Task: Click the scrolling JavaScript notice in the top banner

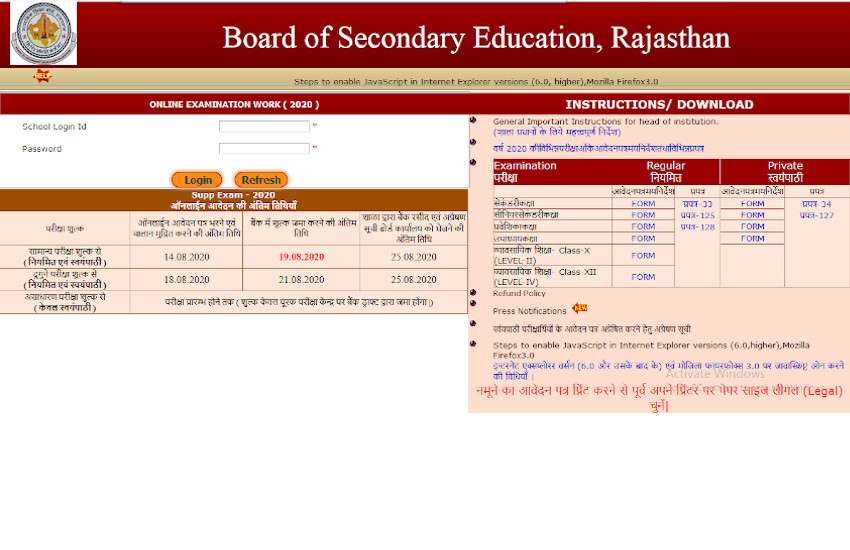Action: click(x=476, y=82)
